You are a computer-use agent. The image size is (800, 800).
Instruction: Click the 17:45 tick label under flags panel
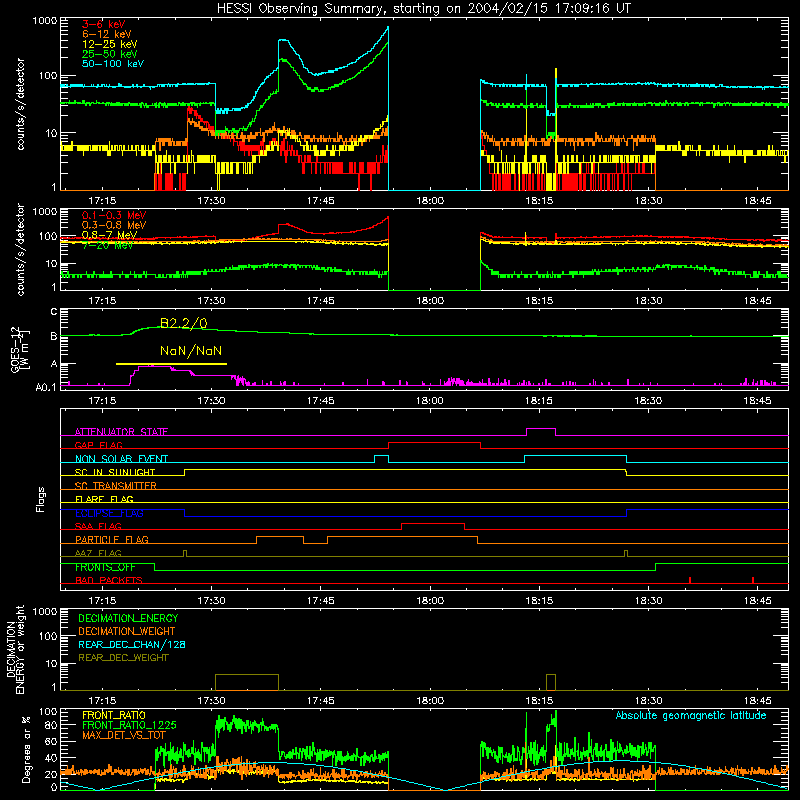pos(320,601)
